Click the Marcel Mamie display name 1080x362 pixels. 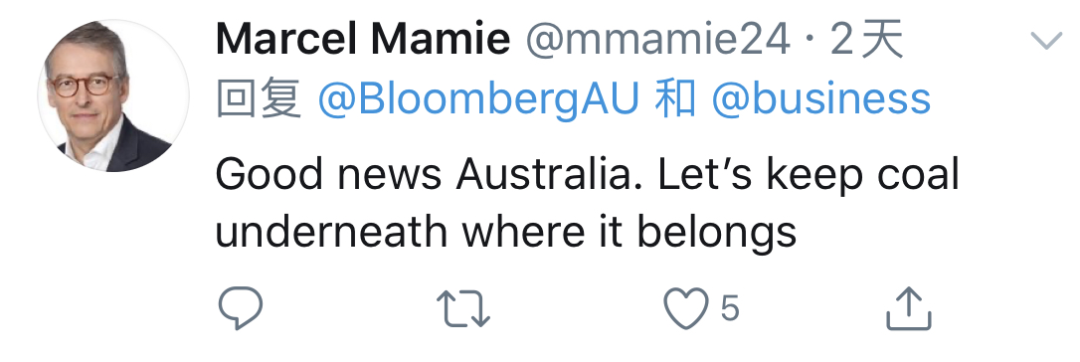click(363, 41)
